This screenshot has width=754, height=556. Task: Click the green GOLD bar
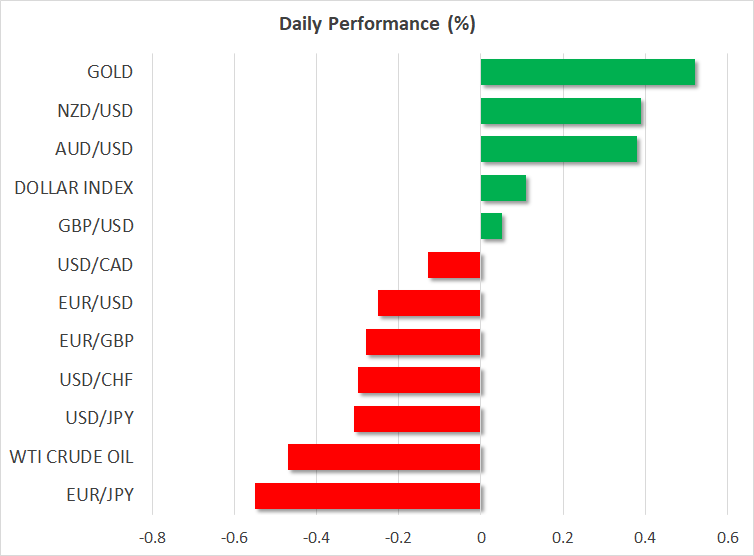pyautogui.click(x=587, y=74)
